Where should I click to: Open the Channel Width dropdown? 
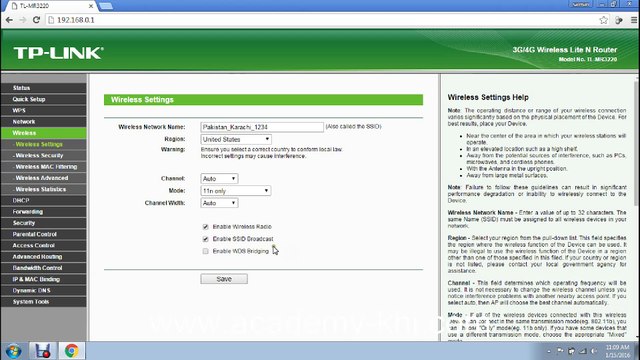pyautogui.click(x=219, y=203)
